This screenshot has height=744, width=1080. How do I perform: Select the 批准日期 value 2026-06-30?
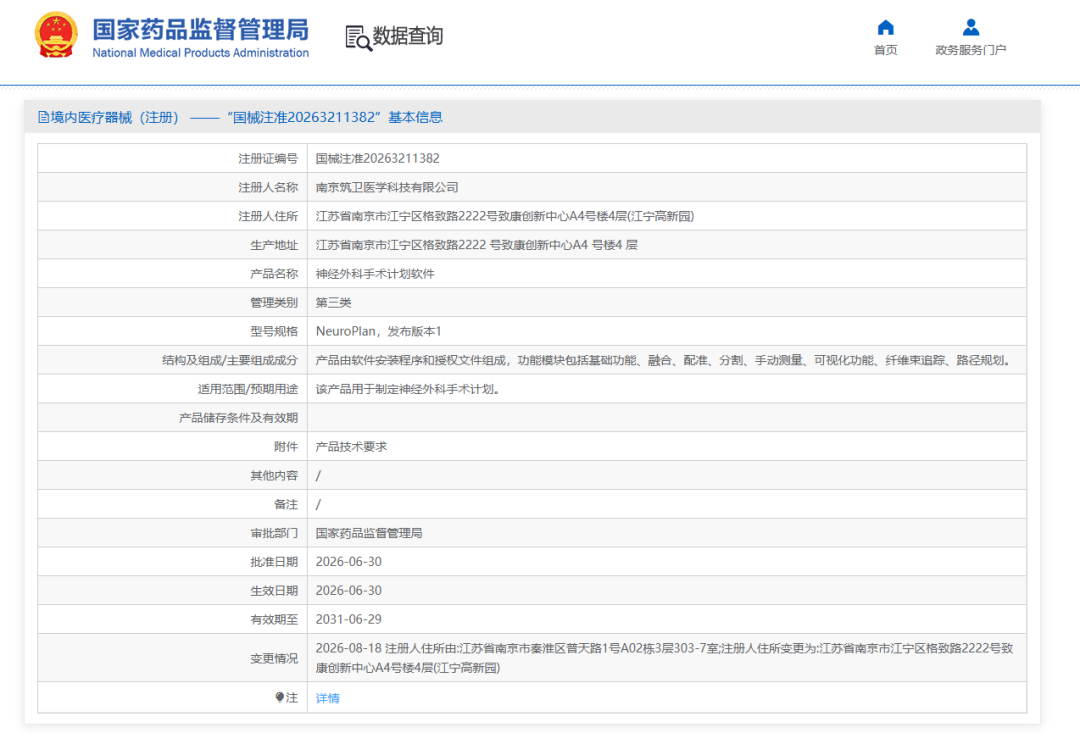[x=349, y=562]
